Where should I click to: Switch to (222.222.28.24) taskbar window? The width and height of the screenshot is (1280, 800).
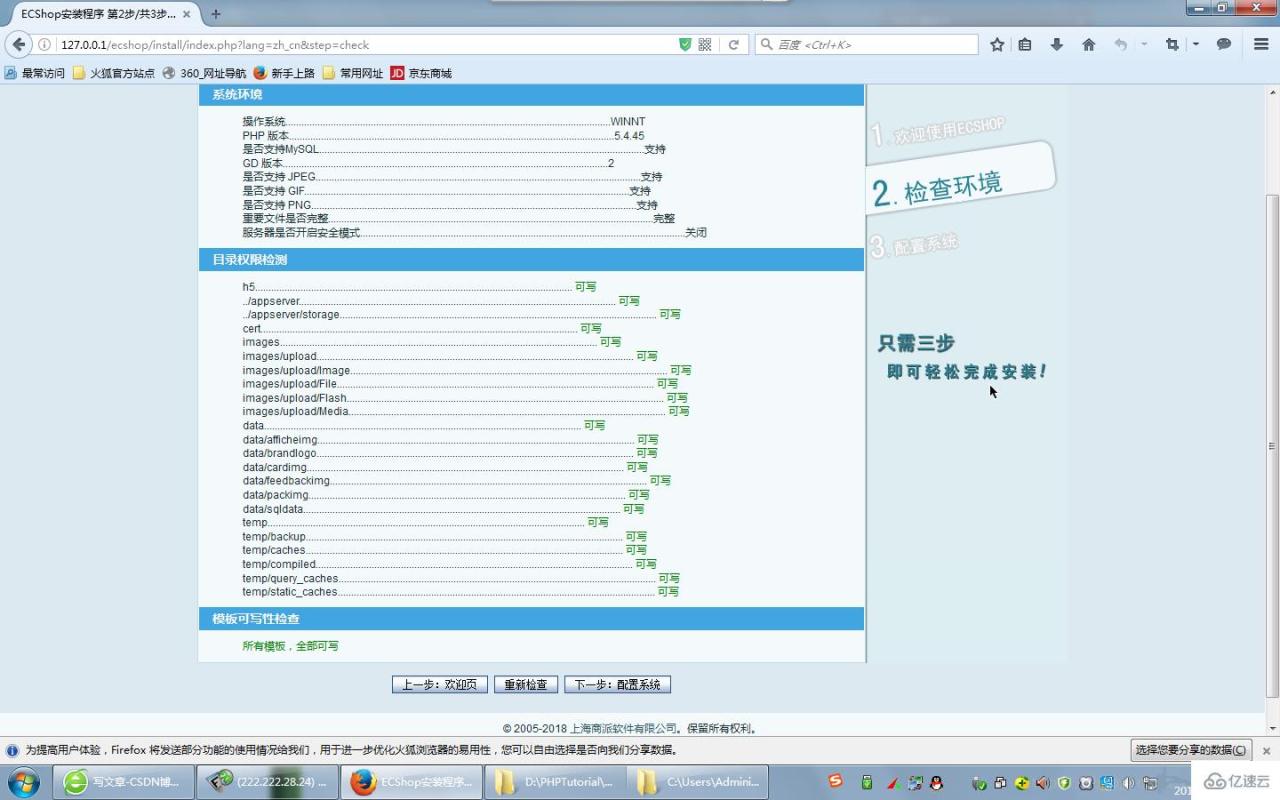coord(267,782)
